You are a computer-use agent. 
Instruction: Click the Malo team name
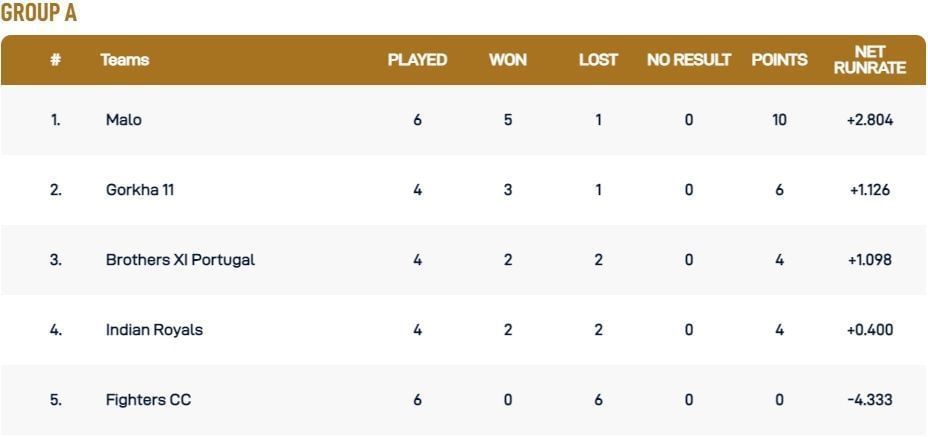pyautogui.click(x=124, y=120)
